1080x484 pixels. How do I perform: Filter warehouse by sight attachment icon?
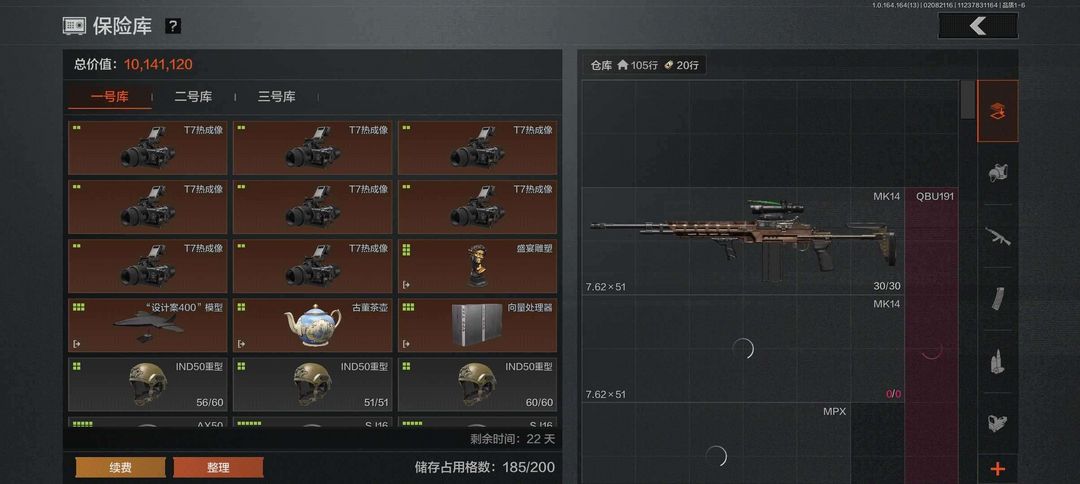997,422
